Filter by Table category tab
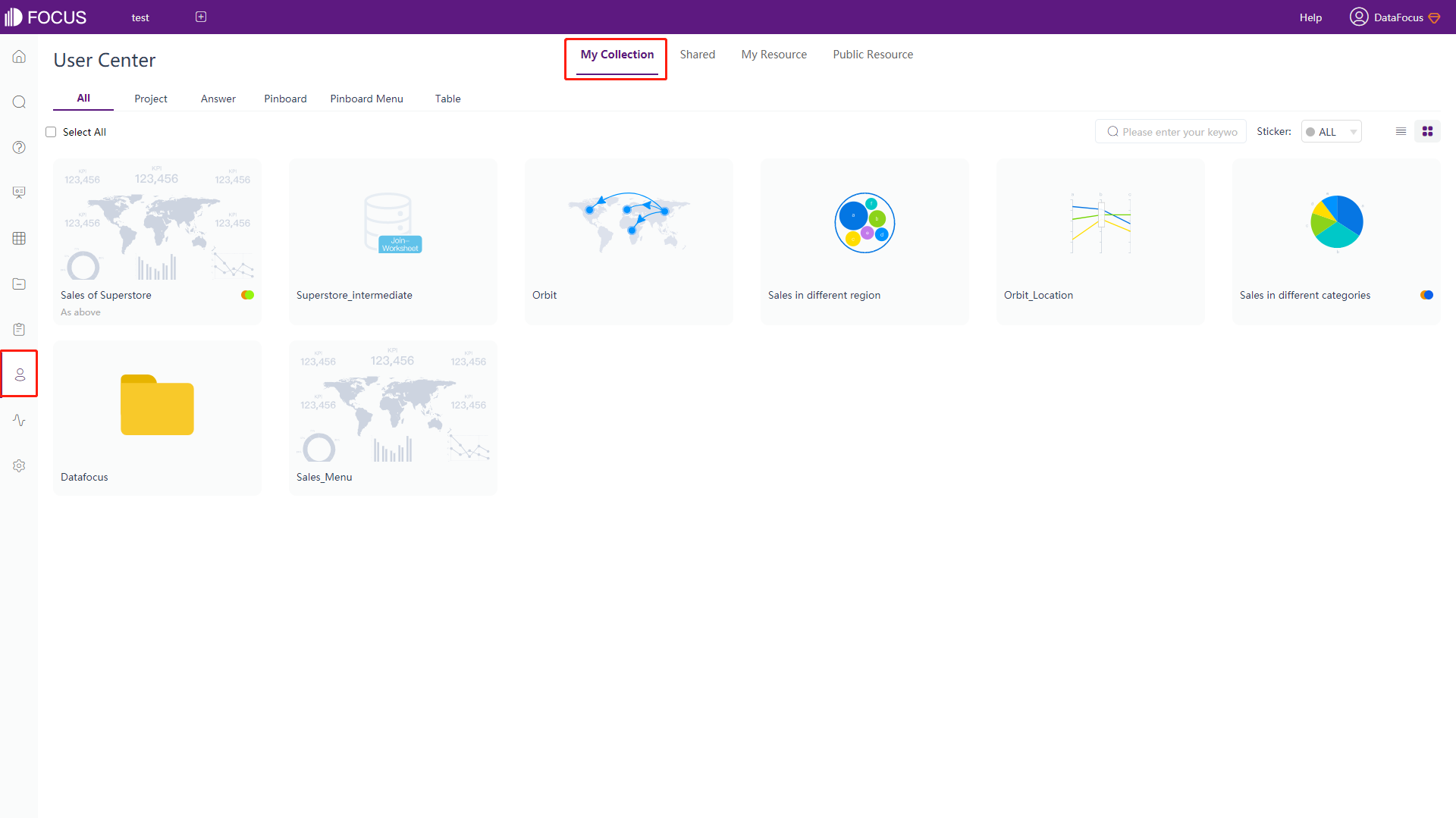Screen dimensions: 1456x818 coord(447,99)
